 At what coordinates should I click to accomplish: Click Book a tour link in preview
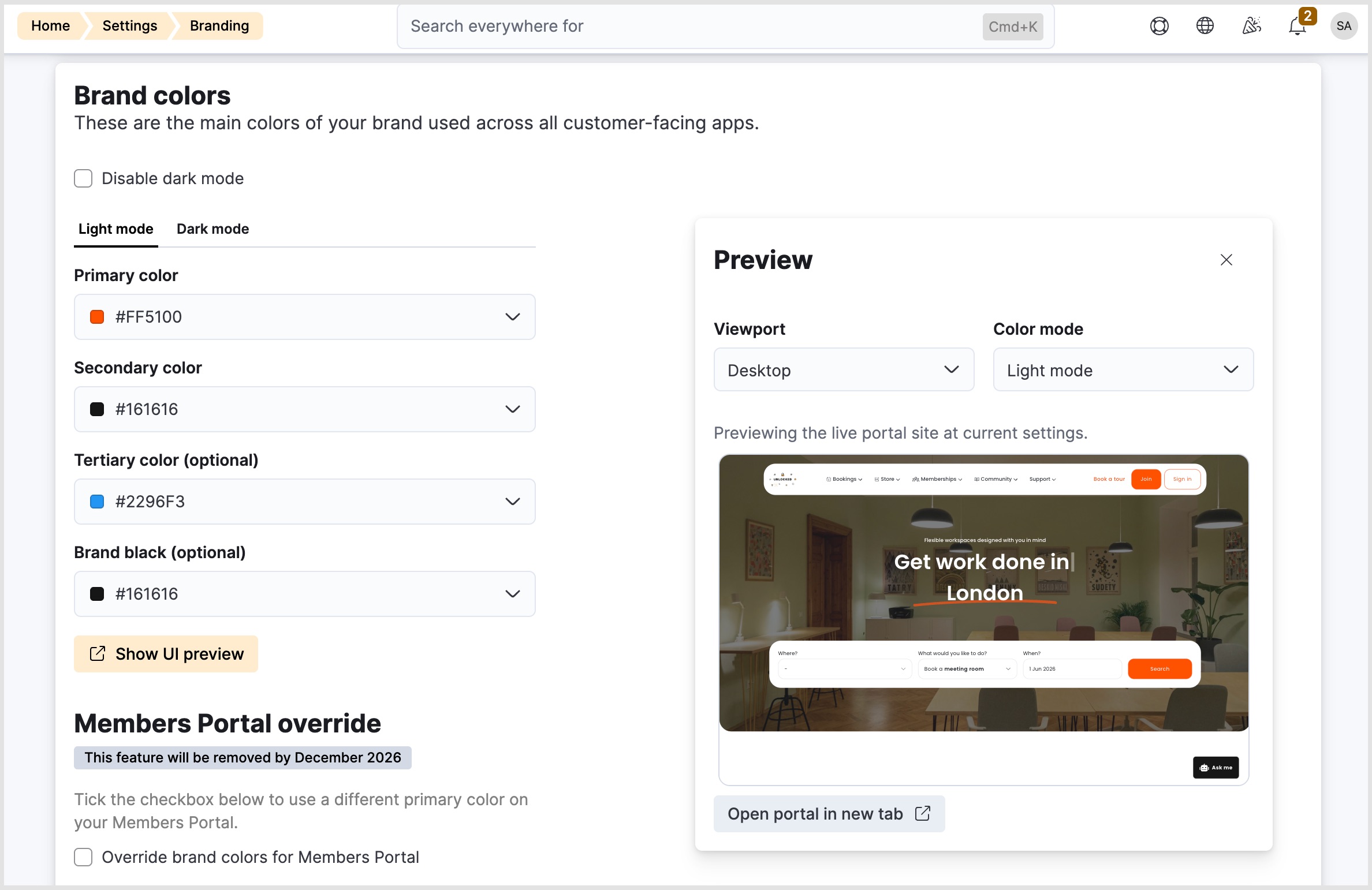point(1109,479)
